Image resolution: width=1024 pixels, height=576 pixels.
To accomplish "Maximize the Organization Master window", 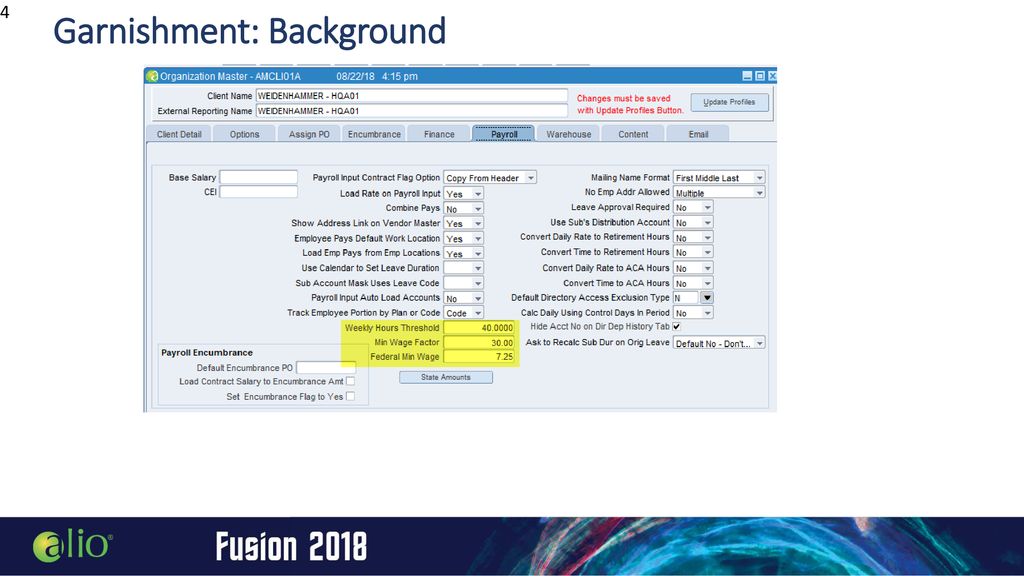I will point(760,76).
